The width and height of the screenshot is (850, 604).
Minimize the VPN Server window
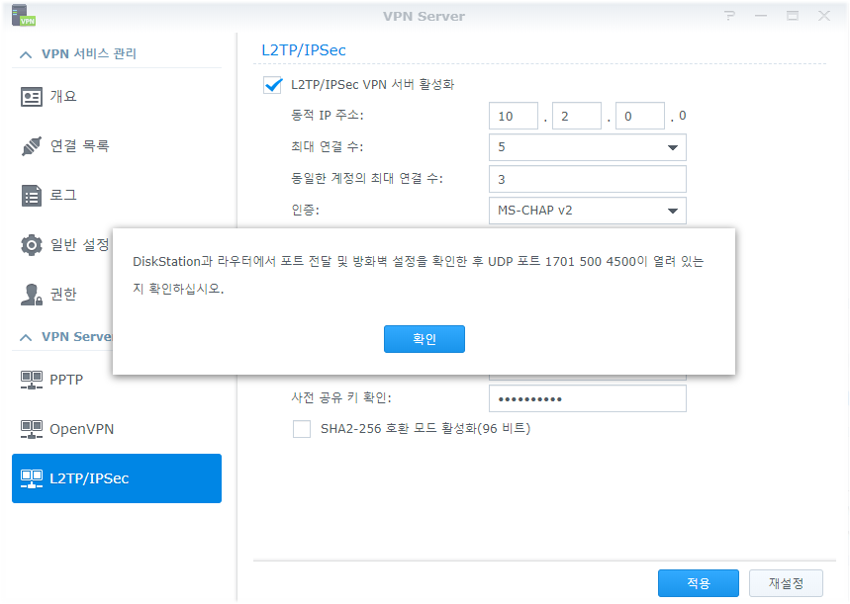click(x=761, y=16)
